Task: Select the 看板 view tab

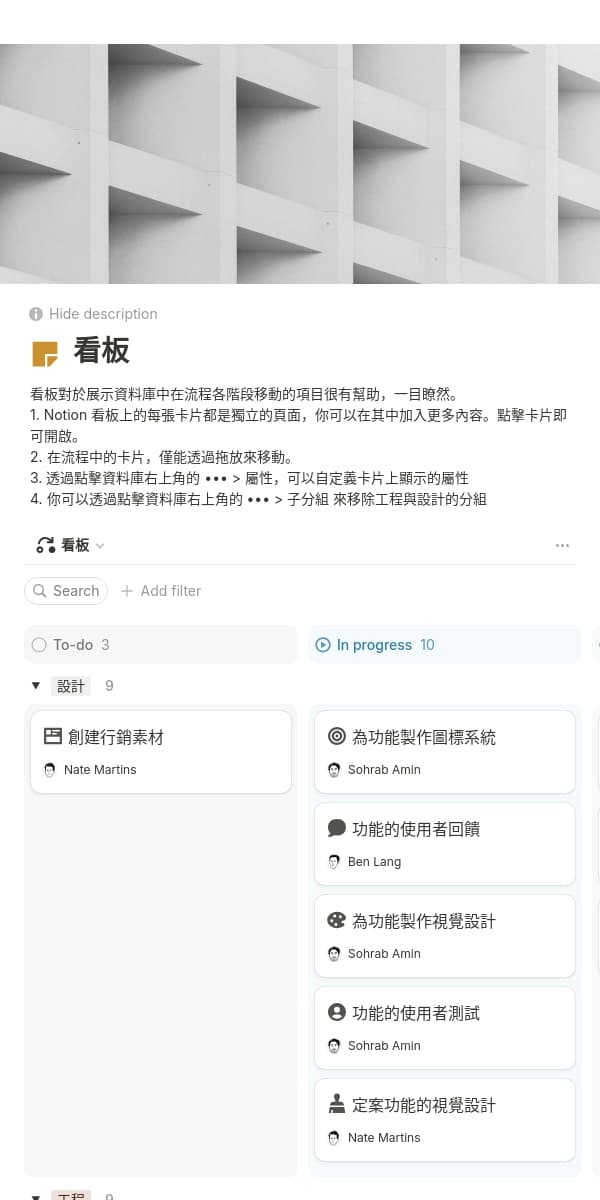Action: coord(70,545)
